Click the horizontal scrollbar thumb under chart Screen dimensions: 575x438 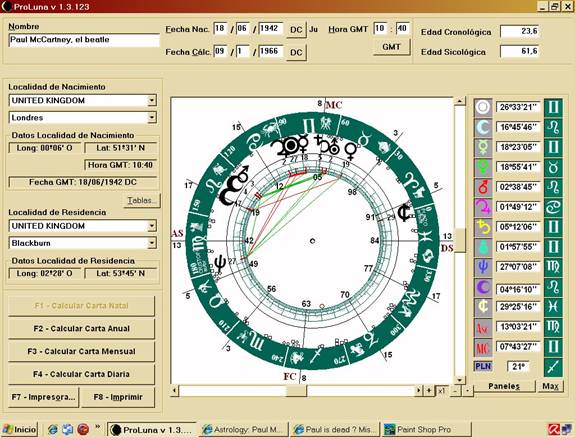click(296, 391)
